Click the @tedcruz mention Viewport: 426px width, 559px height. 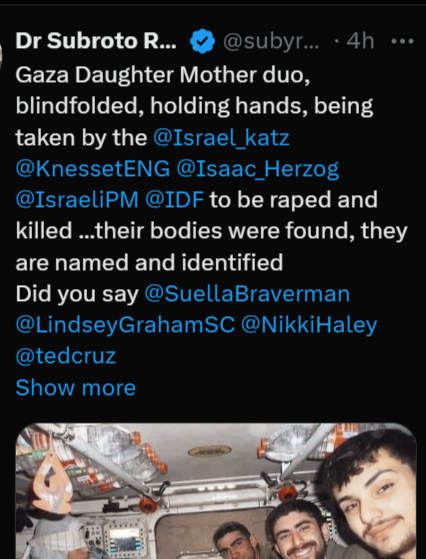click(66, 357)
